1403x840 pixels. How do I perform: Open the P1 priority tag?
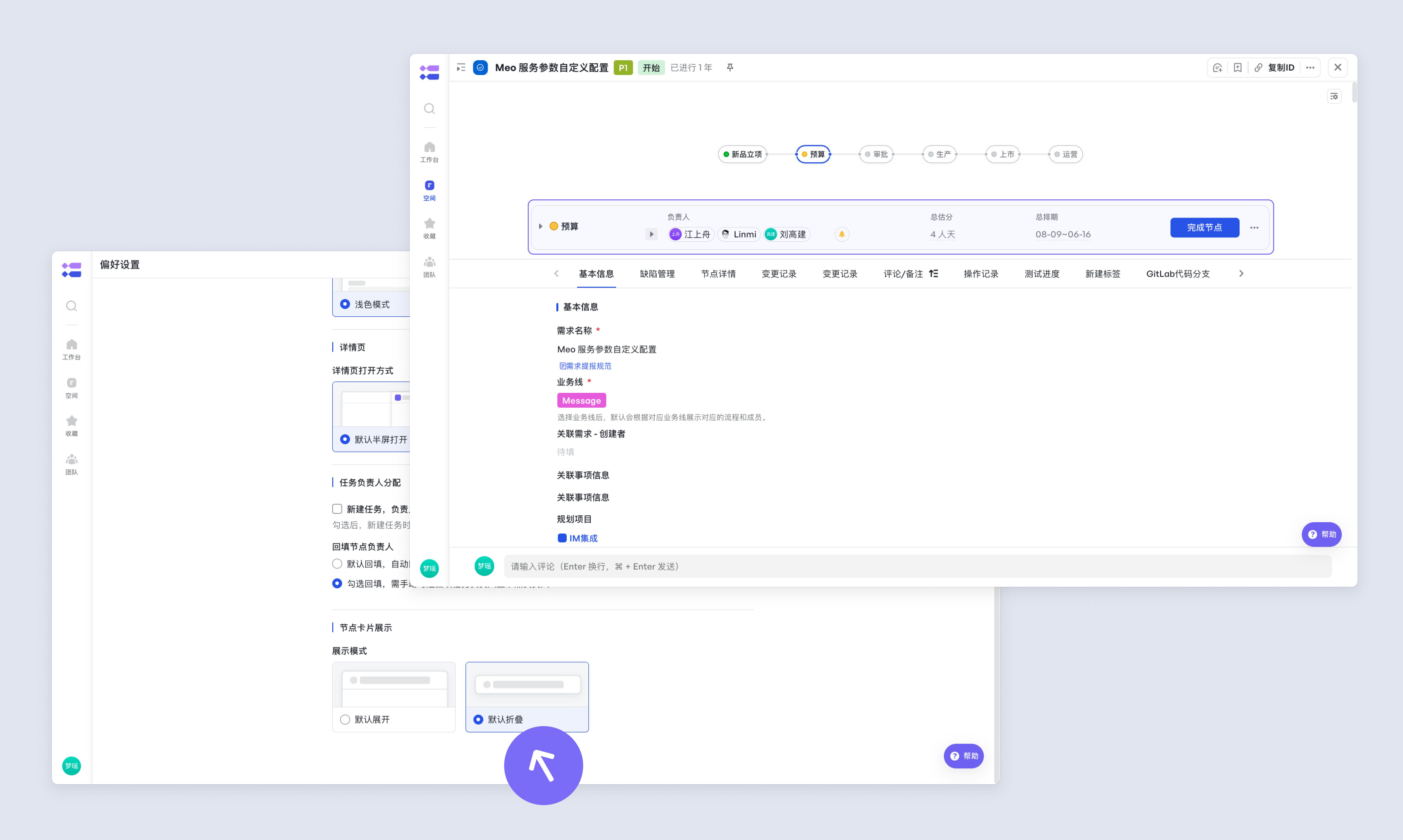(x=623, y=67)
